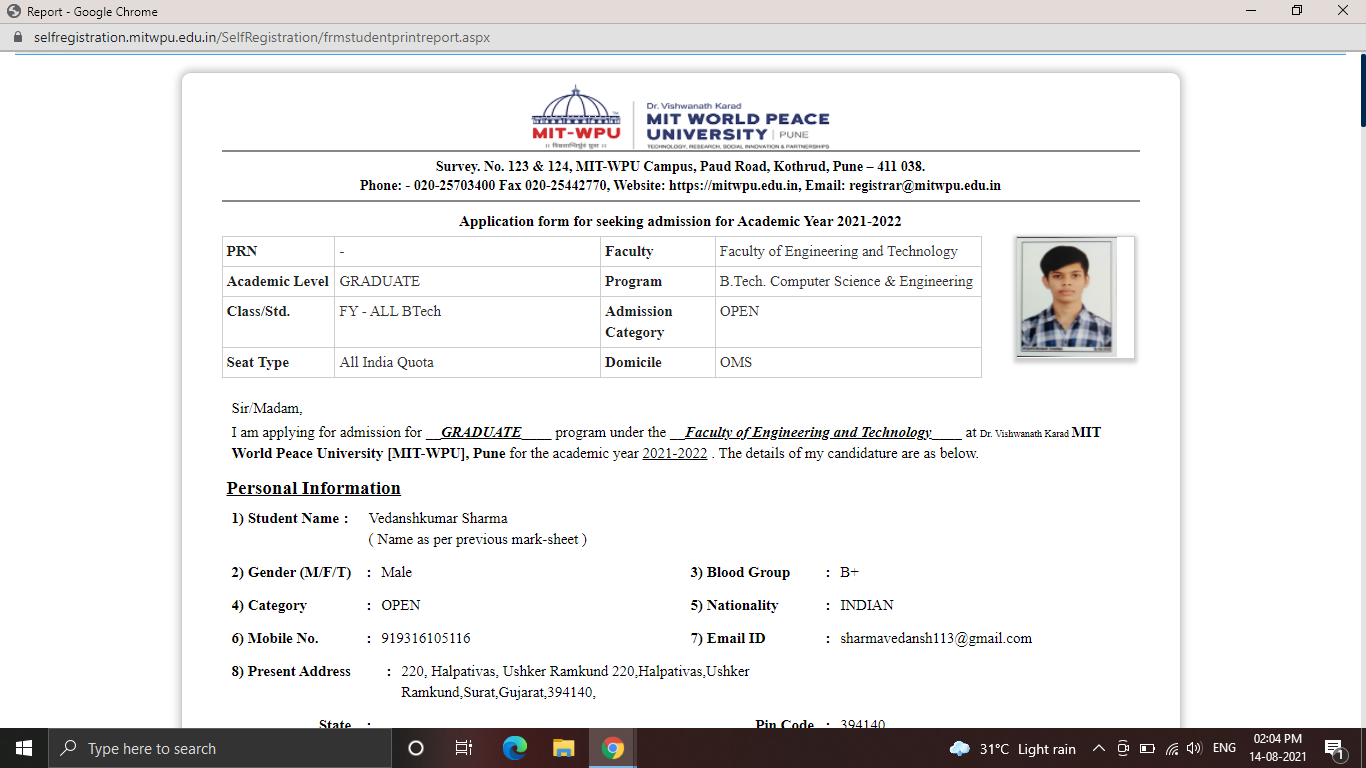Open the Cortana circle icon
The image size is (1366, 768).
[x=416, y=748]
